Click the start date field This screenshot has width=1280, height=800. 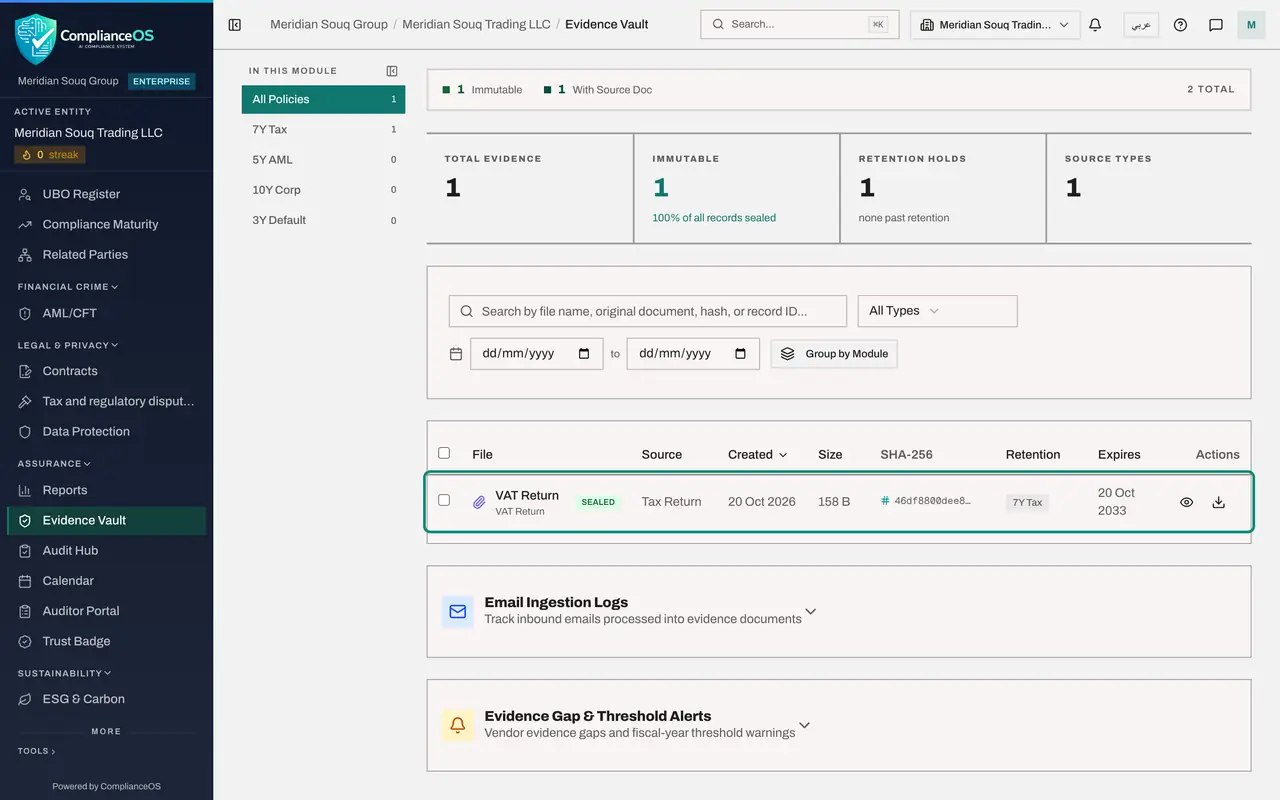pos(537,354)
